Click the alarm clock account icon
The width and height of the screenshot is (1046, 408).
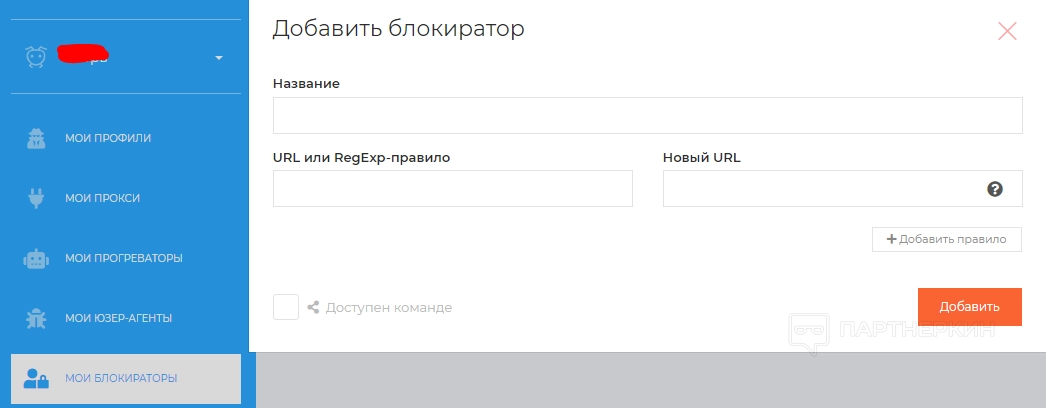tap(36, 57)
